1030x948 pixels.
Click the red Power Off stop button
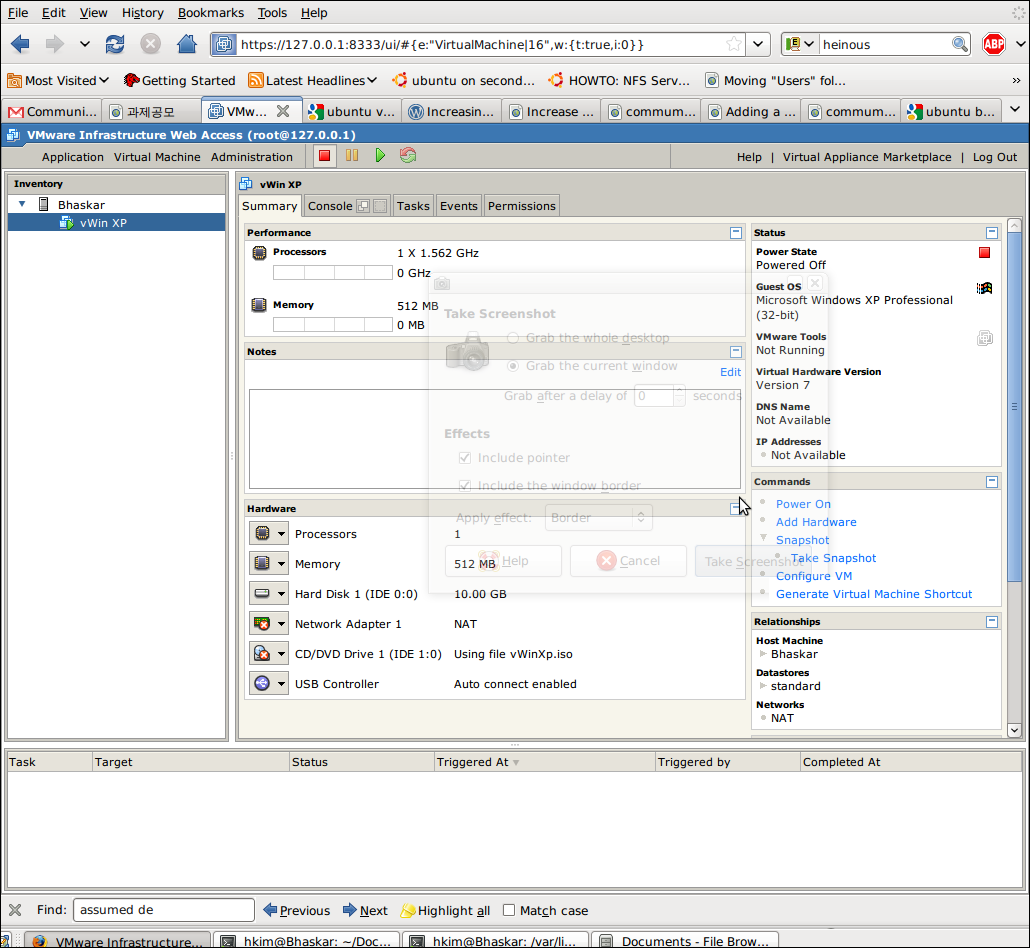pos(324,156)
